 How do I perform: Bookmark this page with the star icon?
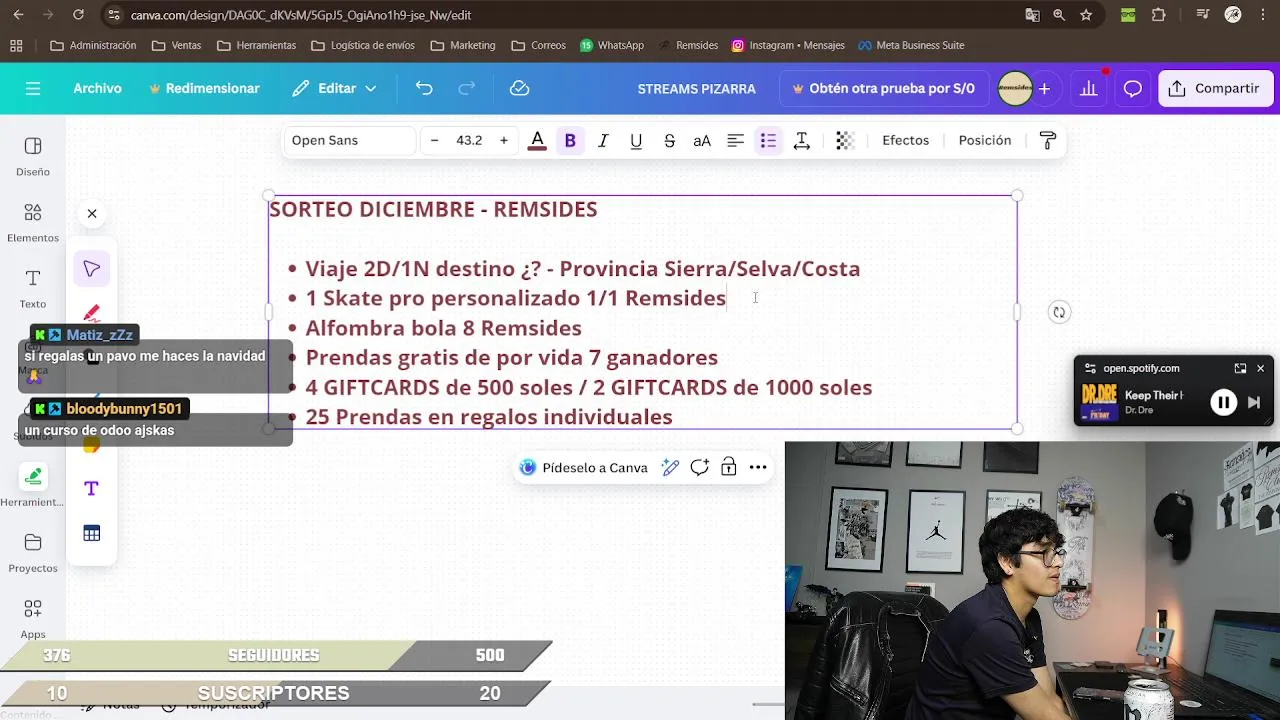[x=1086, y=15]
